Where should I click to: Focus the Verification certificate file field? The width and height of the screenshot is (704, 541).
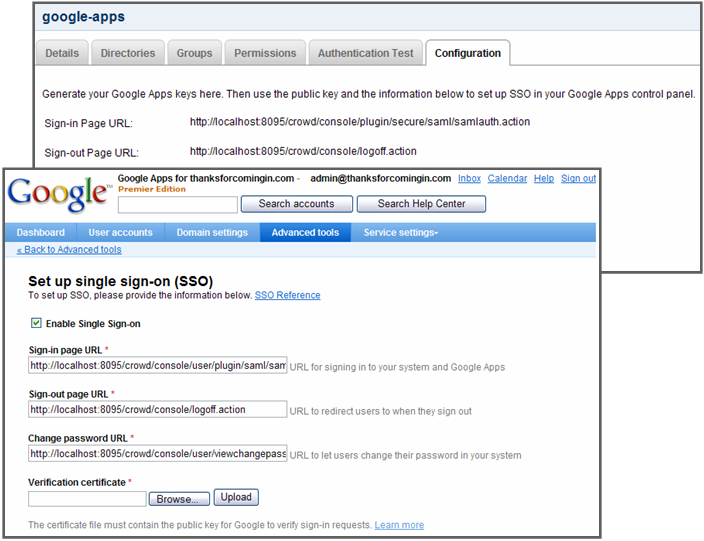(87, 499)
